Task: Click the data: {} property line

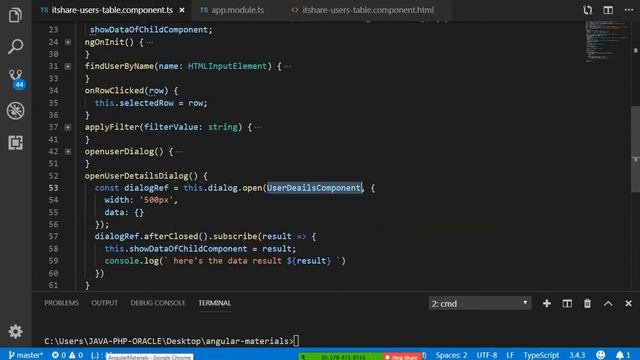Action: pos(124,212)
